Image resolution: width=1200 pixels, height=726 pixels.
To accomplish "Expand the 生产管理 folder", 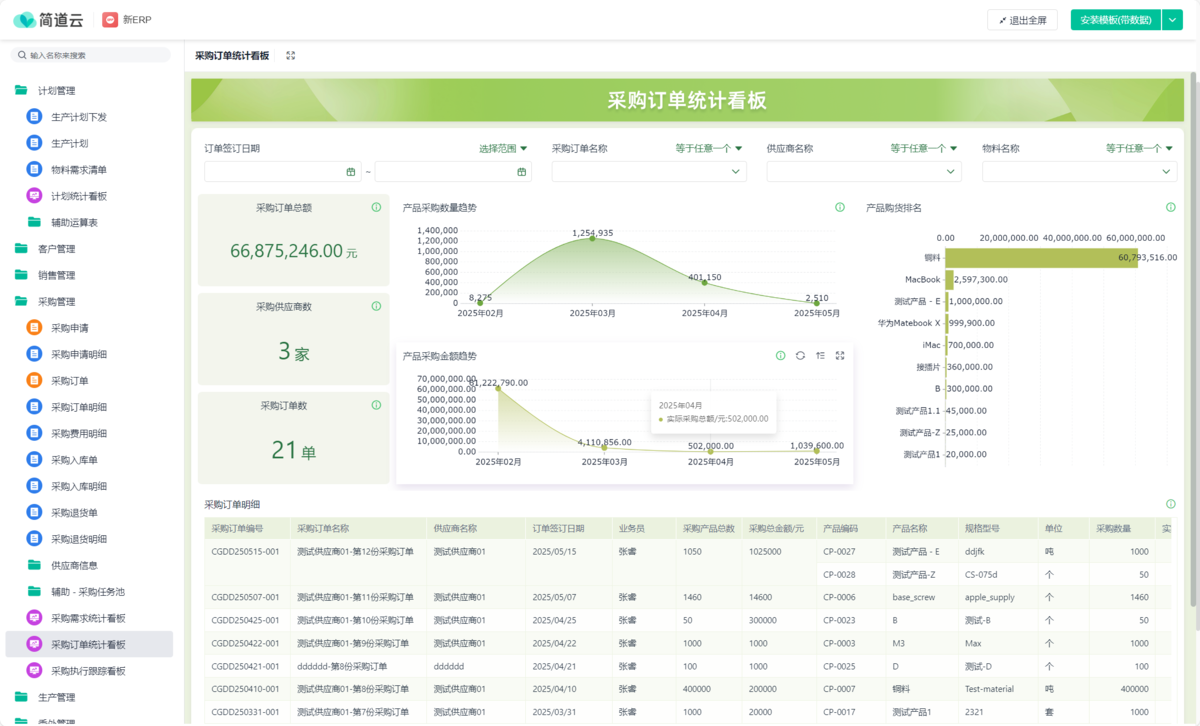I will [57, 697].
